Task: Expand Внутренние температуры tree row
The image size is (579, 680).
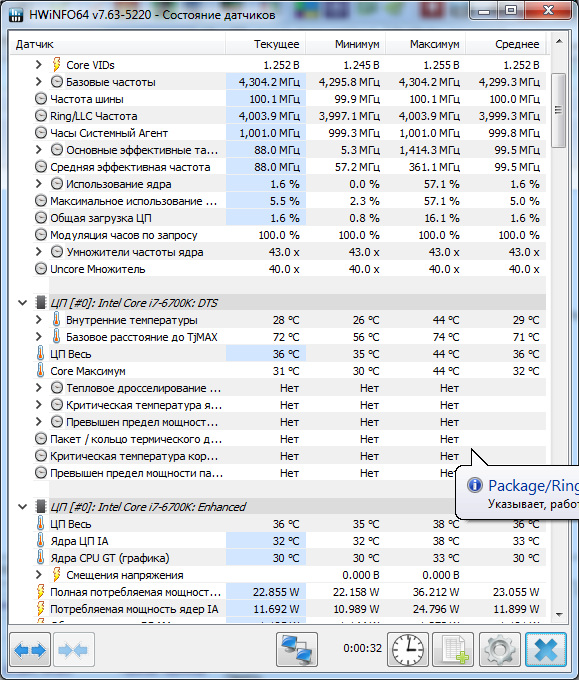Action: pos(39,320)
